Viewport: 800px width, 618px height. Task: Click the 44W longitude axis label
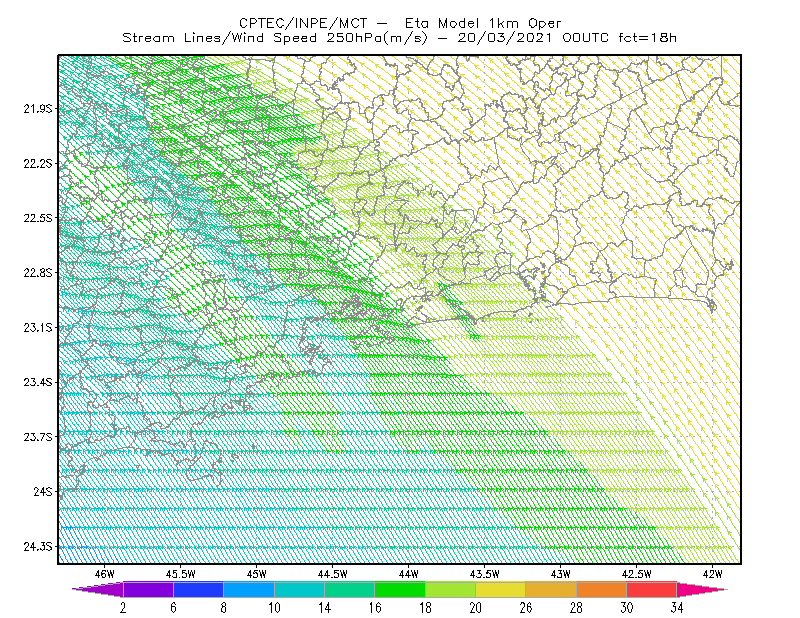click(x=408, y=574)
